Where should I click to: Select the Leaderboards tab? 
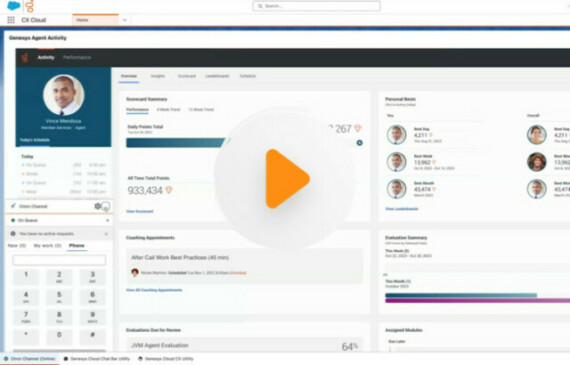click(217, 76)
